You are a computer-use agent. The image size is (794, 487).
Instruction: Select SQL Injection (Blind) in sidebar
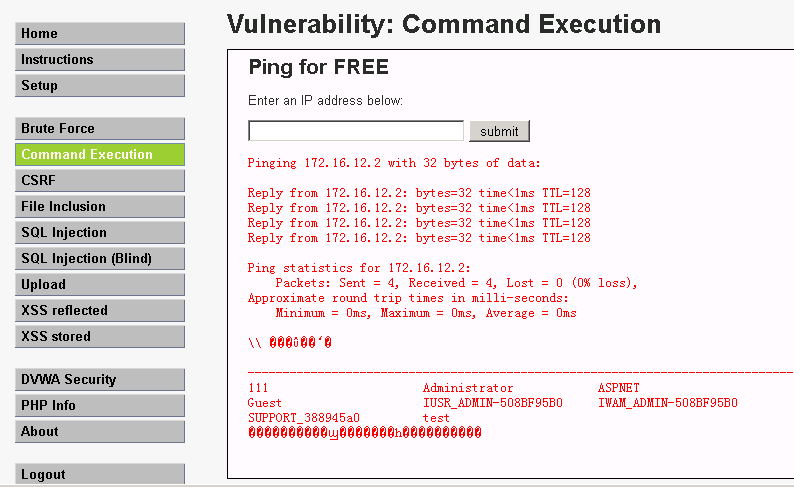tap(100, 259)
